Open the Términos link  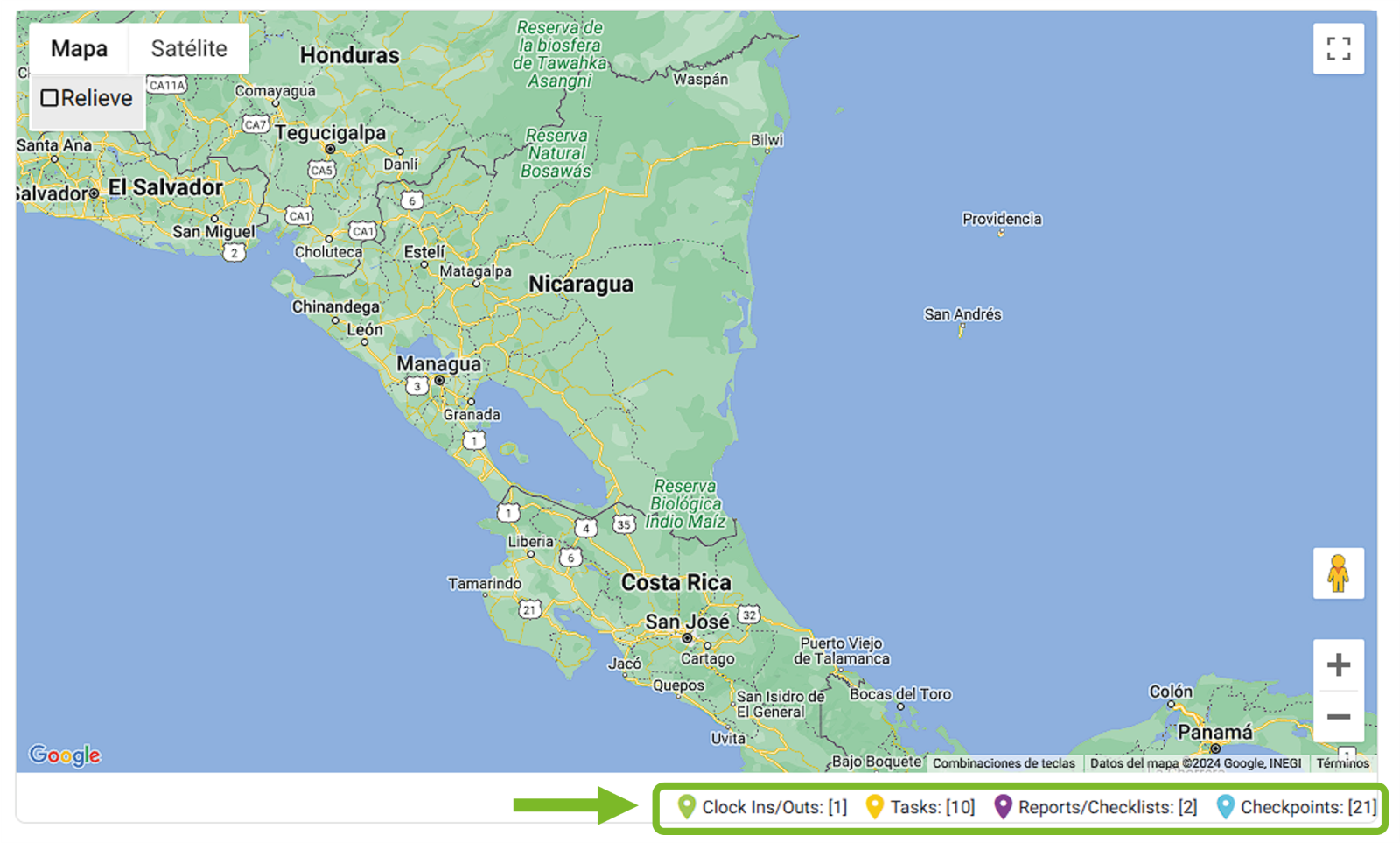[1342, 763]
